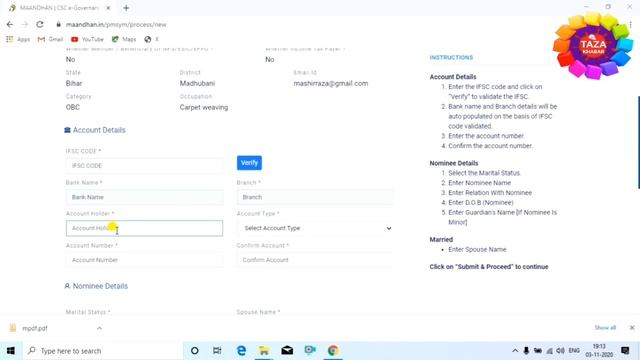
Task: Open Cortana from the taskbar
Action: click(195, 351)
